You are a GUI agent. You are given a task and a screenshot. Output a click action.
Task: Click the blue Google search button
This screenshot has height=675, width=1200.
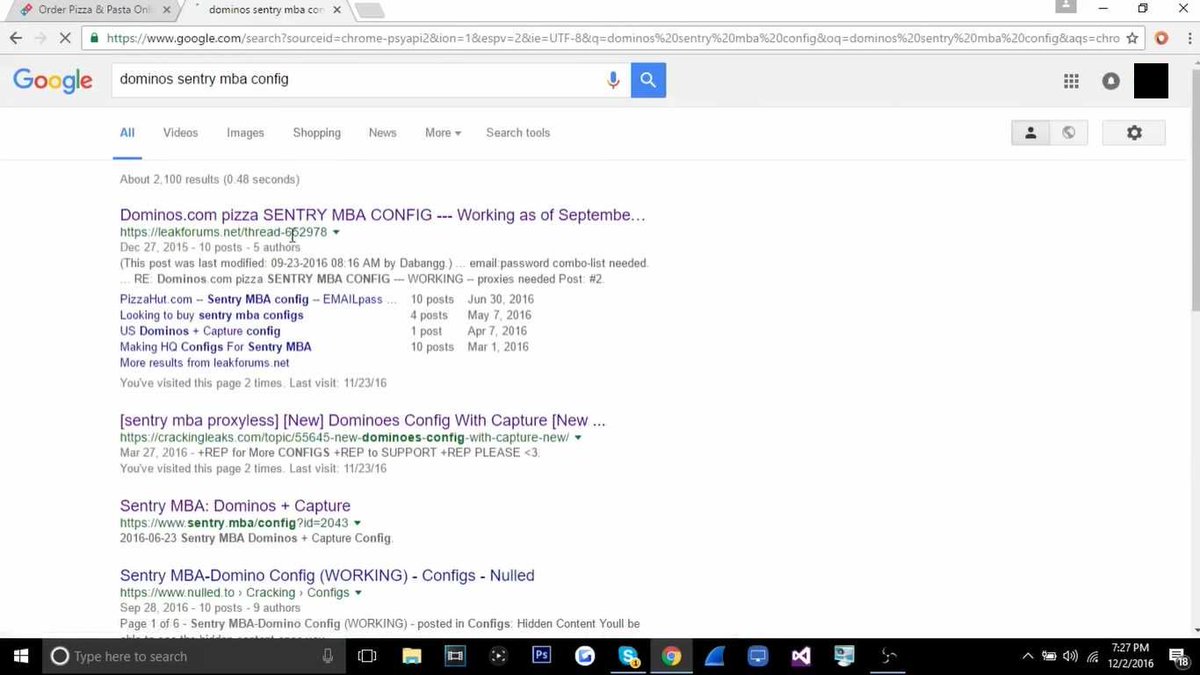[x=648, y=80]
